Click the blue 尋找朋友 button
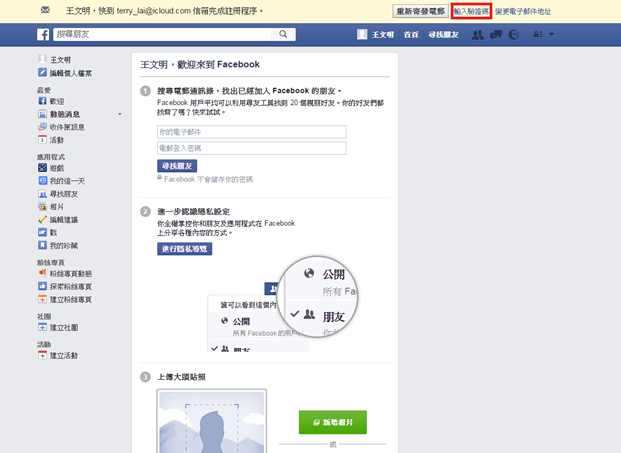Screen dimensions: 621x453 click(x=177, y=166)
